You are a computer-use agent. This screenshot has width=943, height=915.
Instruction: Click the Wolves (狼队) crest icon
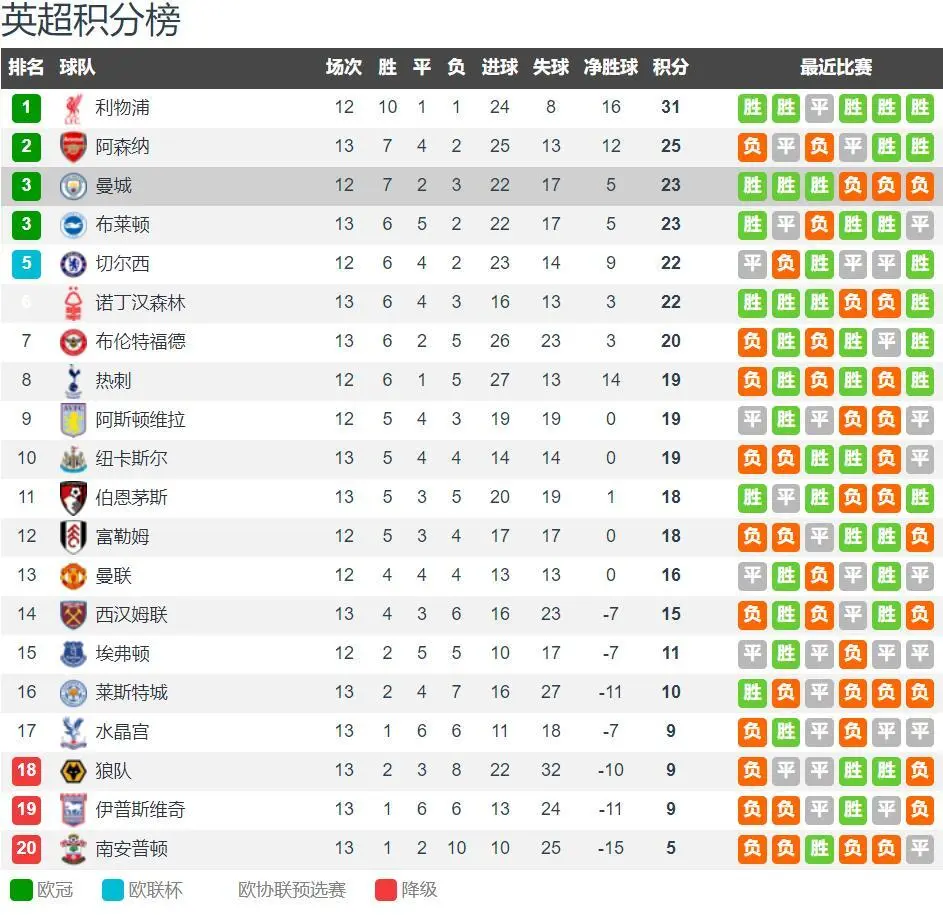pyautogui.click(x=73, y=771)
